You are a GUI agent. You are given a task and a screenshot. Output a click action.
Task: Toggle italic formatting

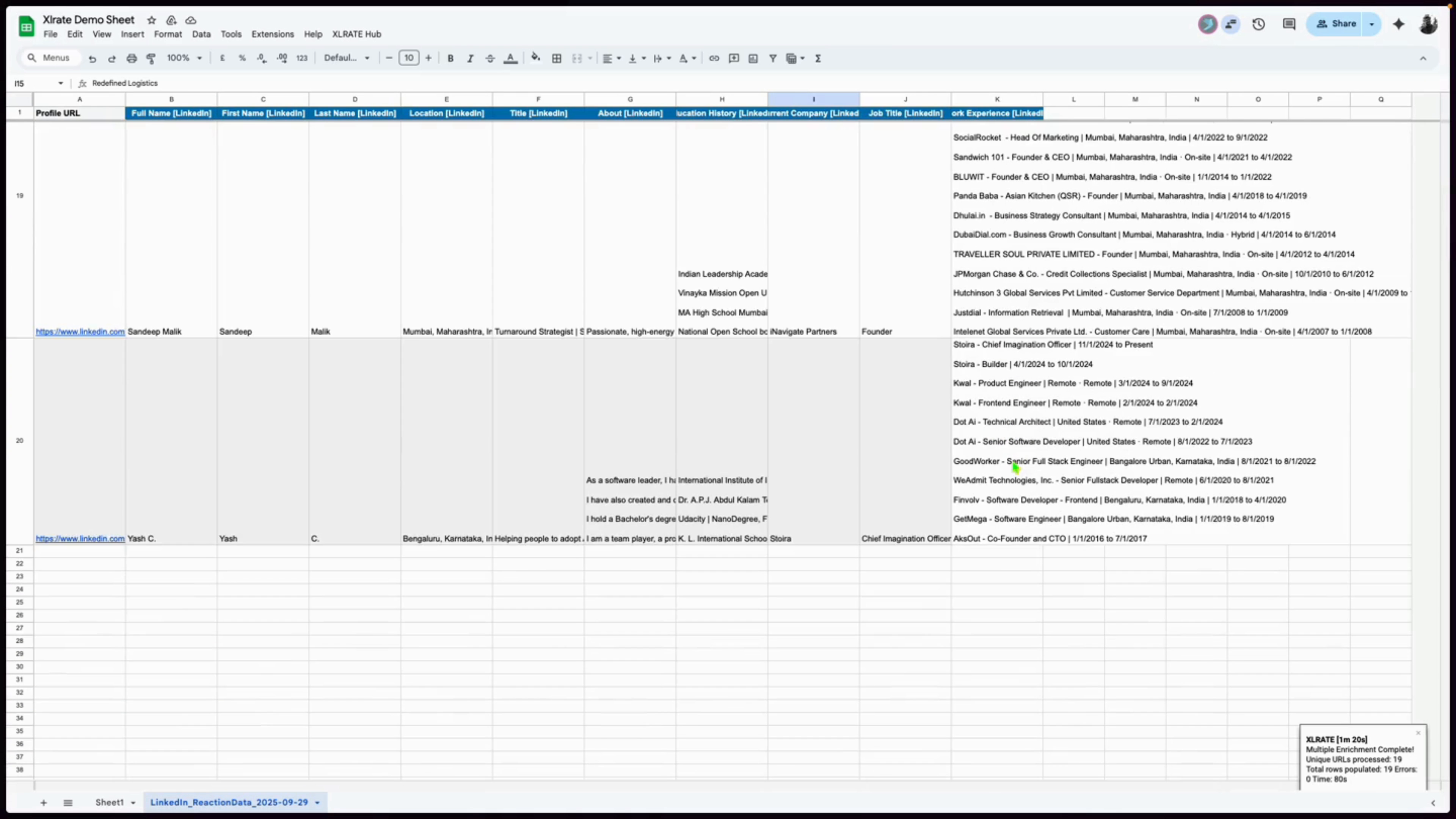tap(470, 58)
